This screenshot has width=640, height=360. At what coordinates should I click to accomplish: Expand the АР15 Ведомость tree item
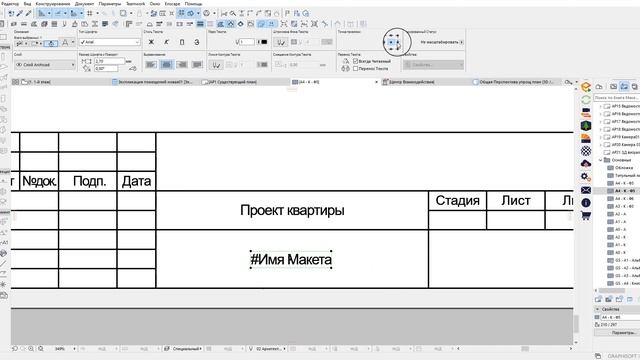600,106
